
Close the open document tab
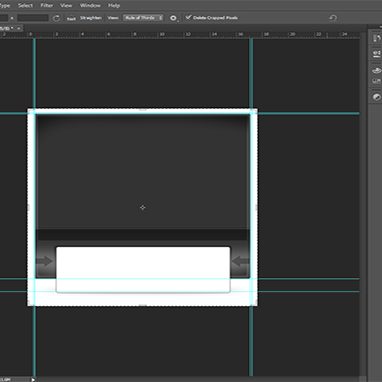[19, 28]
